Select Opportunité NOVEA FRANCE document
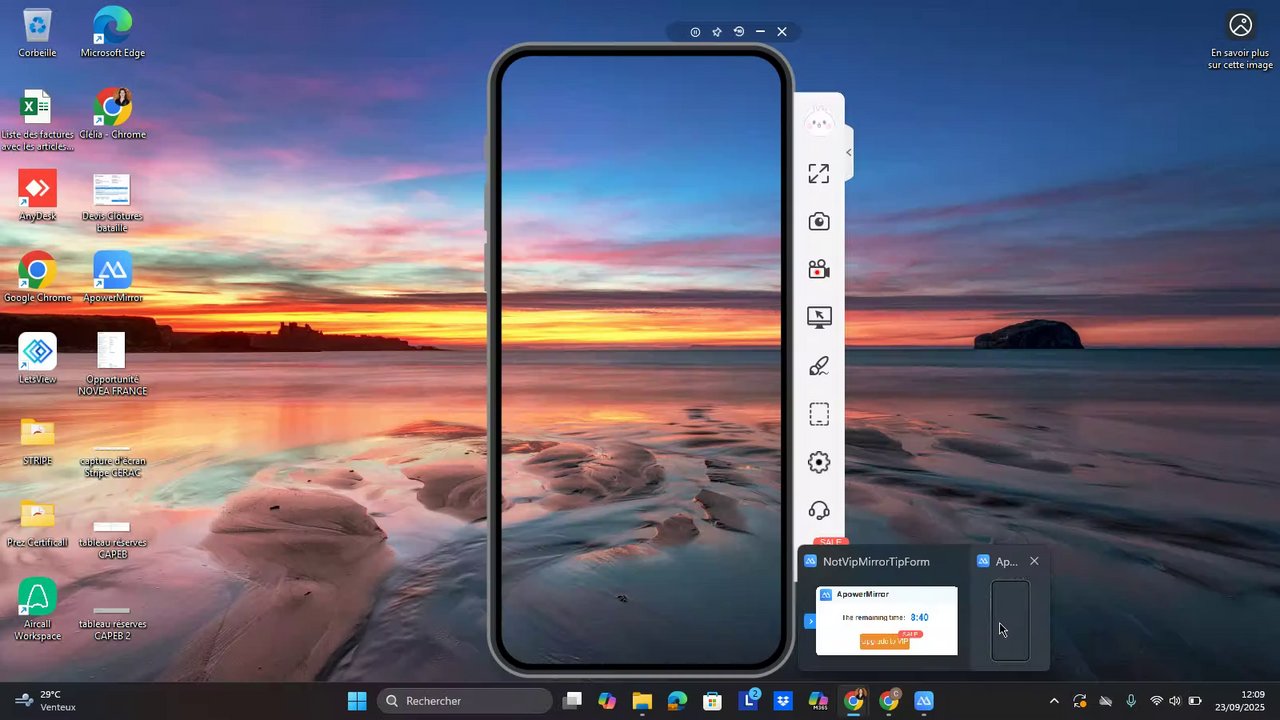The height and width of the screenshot is (720, 1280). click(x=112, y=365)
